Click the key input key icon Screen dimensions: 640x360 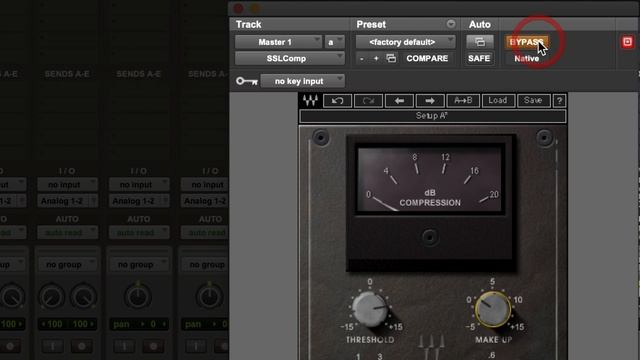pos(247,81)
